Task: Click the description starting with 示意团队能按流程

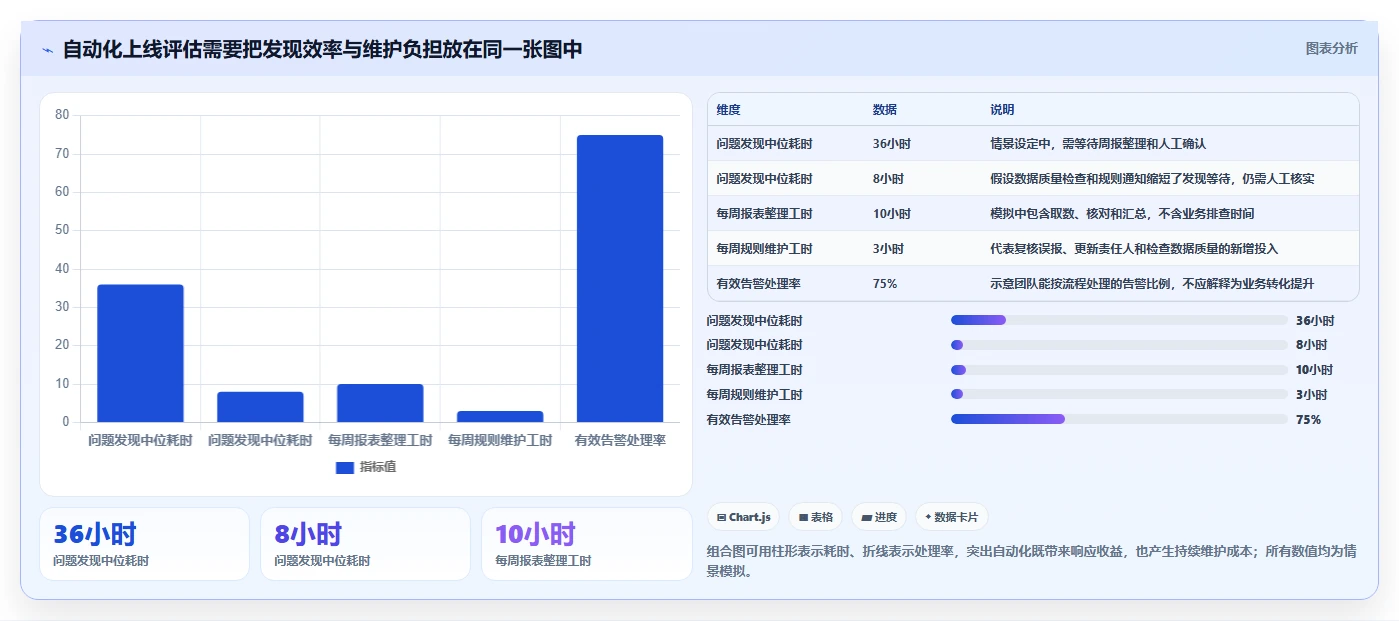Action: 1152,284
